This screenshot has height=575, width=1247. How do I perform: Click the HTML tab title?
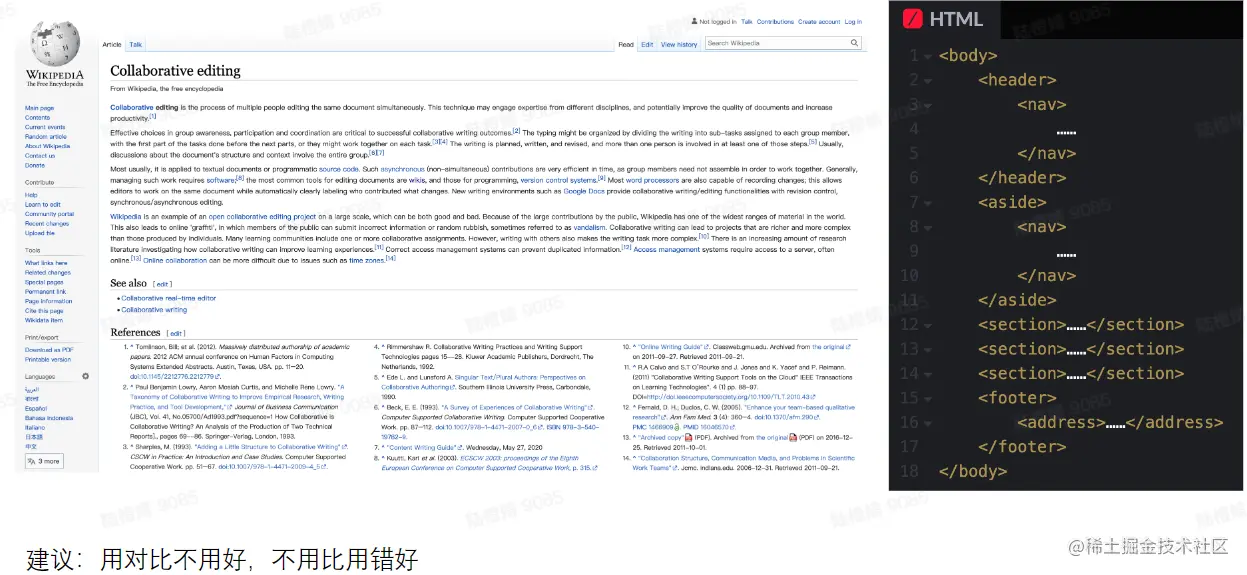tap(956, 18)
